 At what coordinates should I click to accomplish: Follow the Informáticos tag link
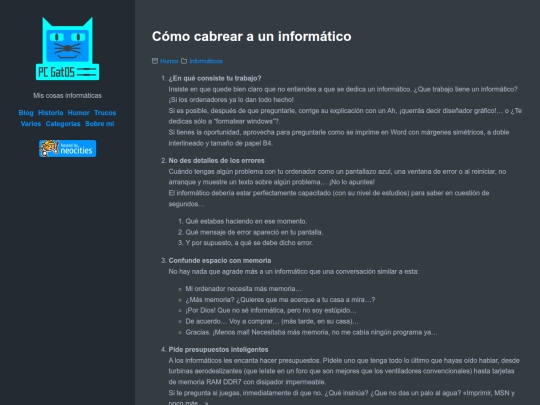[x=206, y=61]
